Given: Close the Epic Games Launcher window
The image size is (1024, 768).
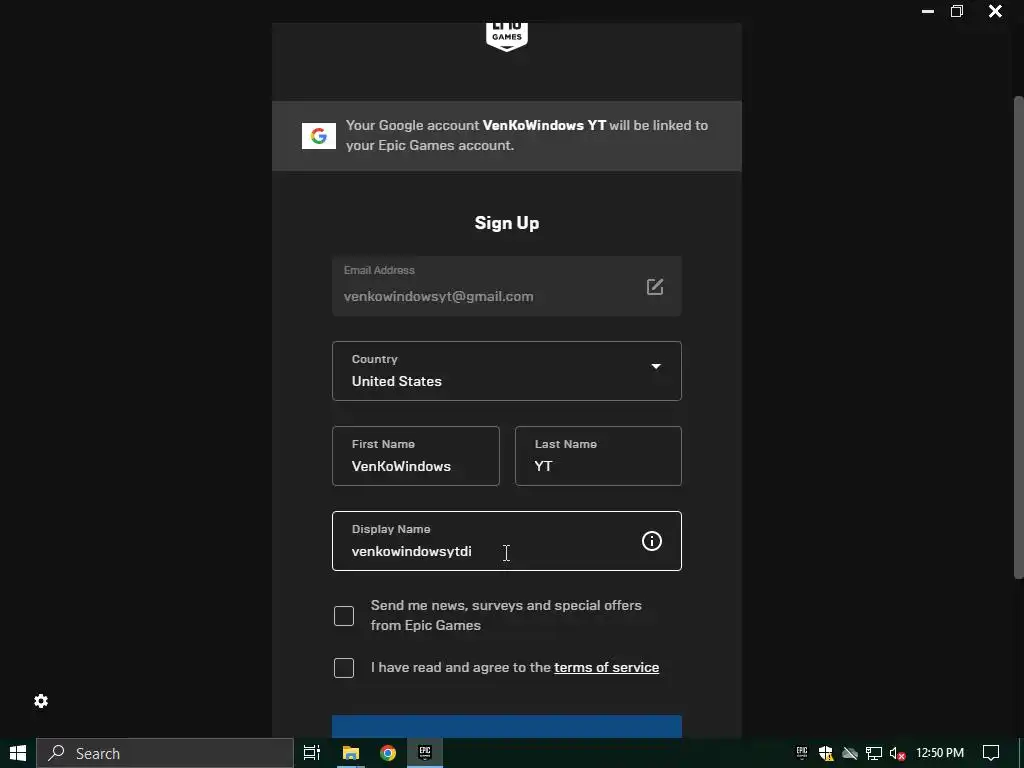Looking at the screenshot, I should tap(995, 11).
